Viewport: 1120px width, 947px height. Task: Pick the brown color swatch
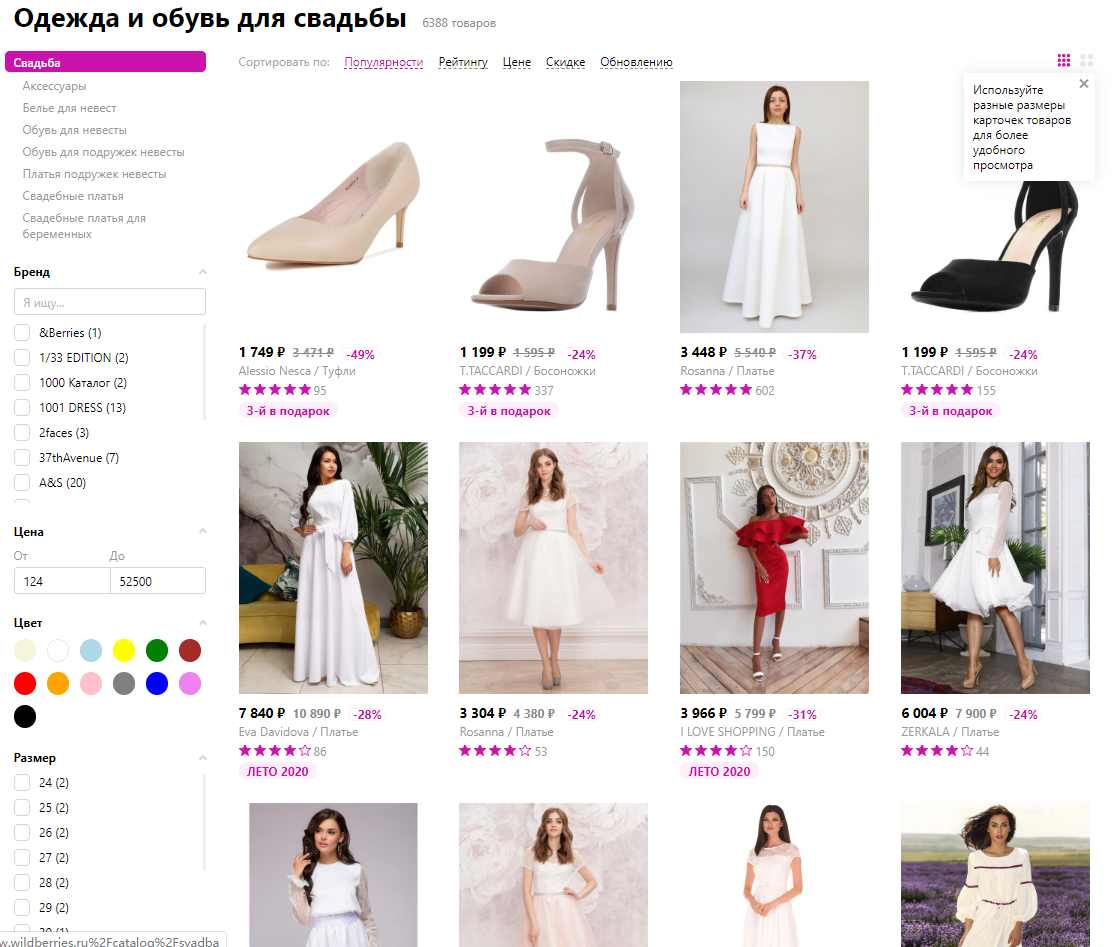(189, 651)
